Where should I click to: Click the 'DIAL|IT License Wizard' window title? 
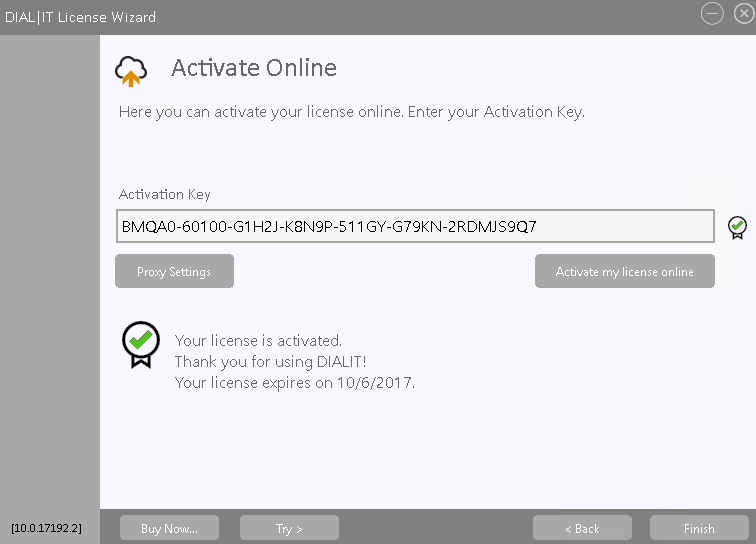click(80, 17)
